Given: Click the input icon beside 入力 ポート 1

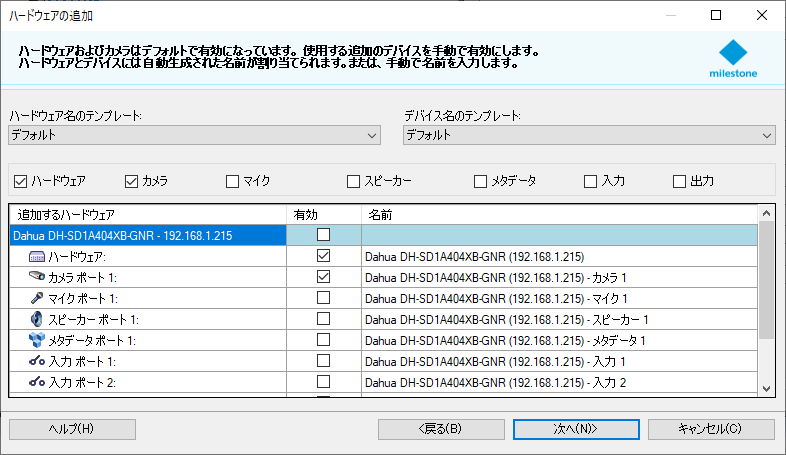Looking at the screenshot, I should 37,361.
